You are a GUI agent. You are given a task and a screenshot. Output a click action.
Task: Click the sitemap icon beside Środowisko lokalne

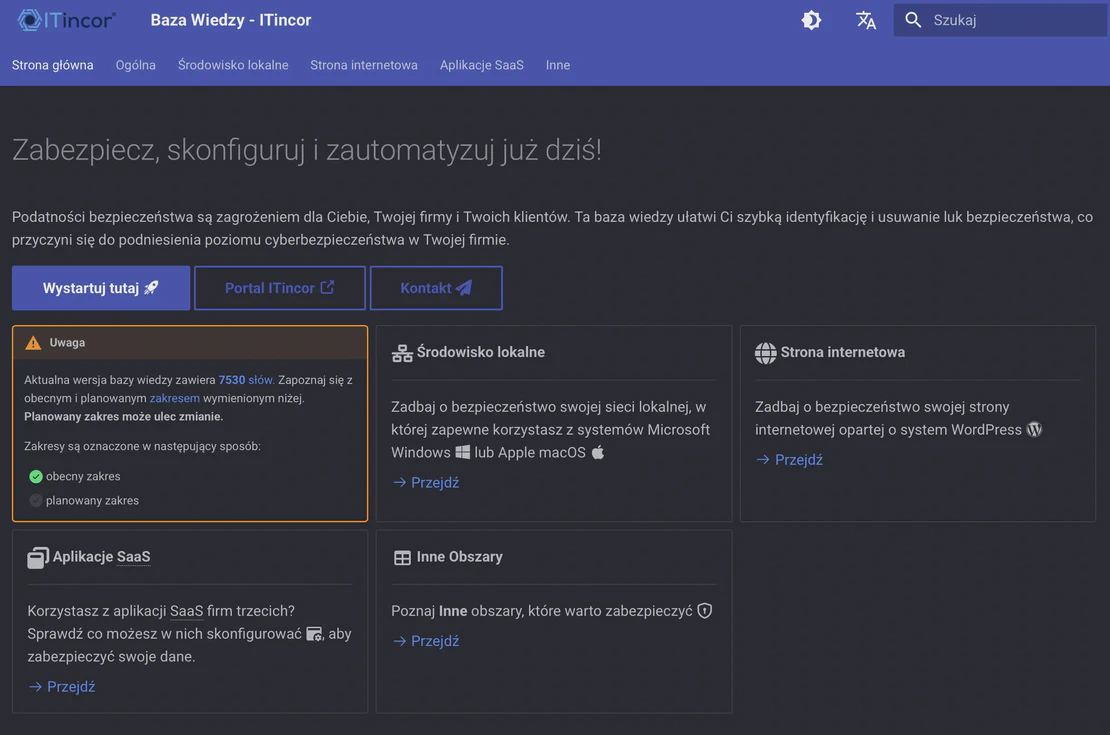click(402, 351)
